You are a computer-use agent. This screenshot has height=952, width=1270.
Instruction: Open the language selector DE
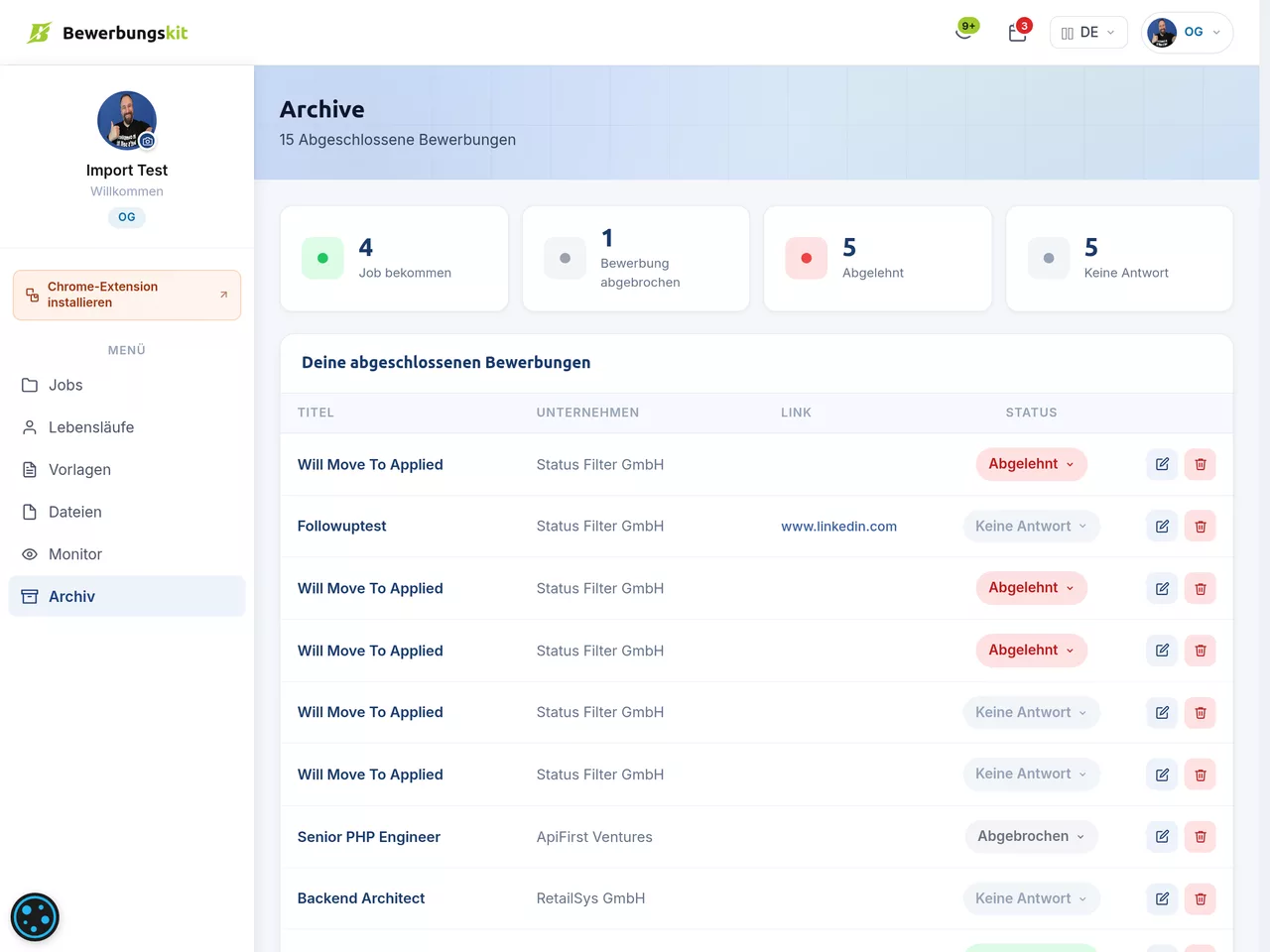point(1088,33)
